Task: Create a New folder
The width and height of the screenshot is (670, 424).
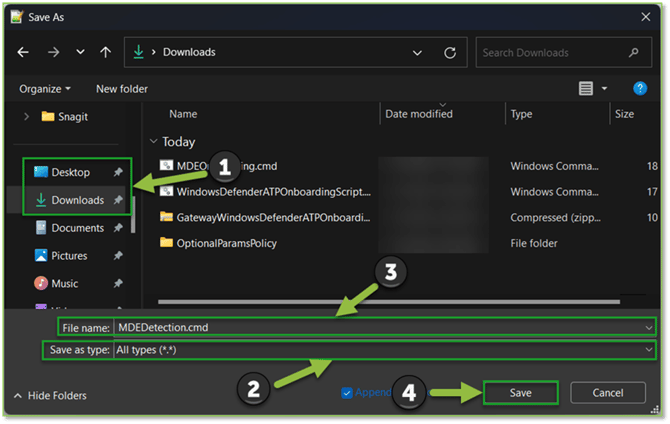Action: point(122,89)
